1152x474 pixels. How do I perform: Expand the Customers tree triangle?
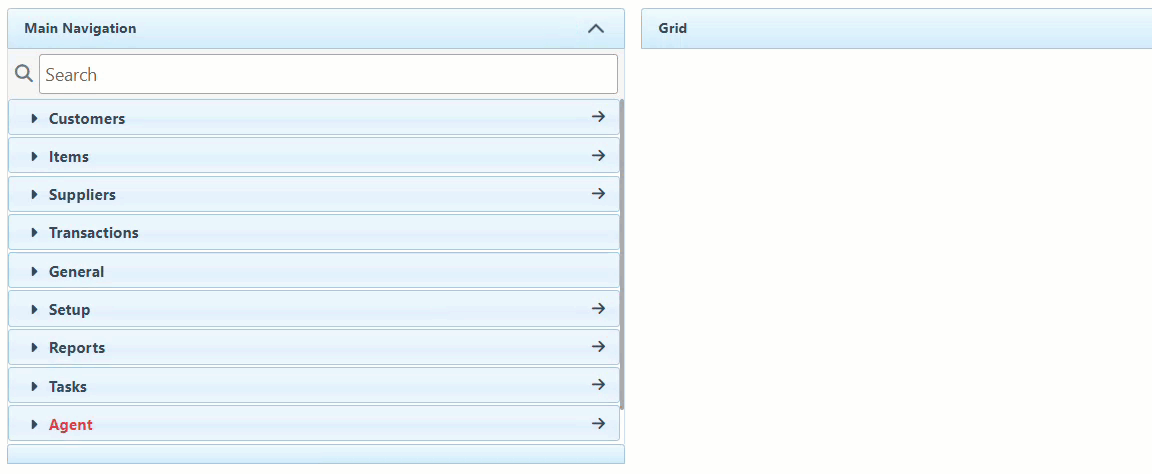34,119
